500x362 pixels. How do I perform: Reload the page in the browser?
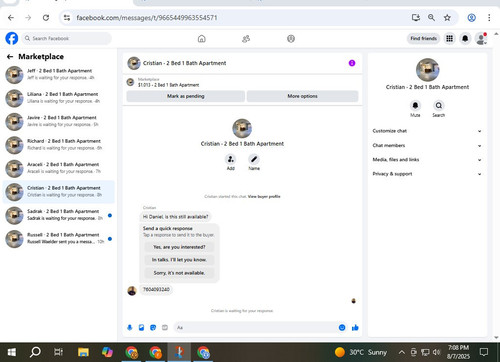point(46,18)
